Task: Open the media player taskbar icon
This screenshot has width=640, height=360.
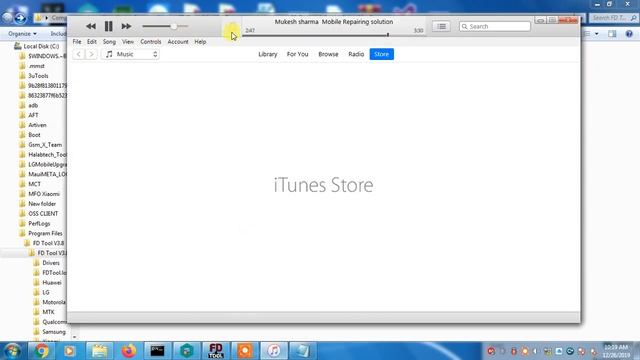Action: click(69, 351)
